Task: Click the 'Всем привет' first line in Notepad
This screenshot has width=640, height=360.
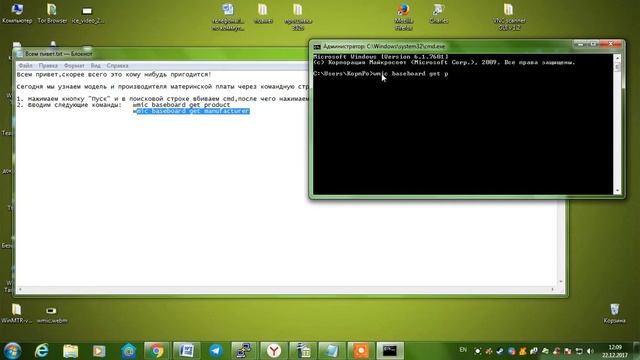Action: pyautogui.click(x=114, y=75)
